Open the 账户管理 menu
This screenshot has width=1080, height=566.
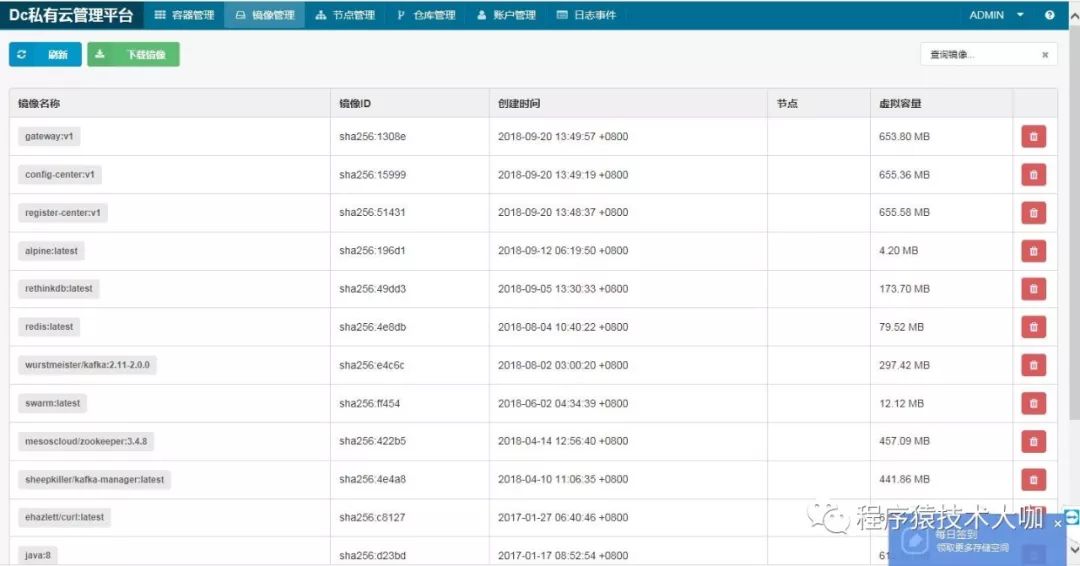point(506,15)
